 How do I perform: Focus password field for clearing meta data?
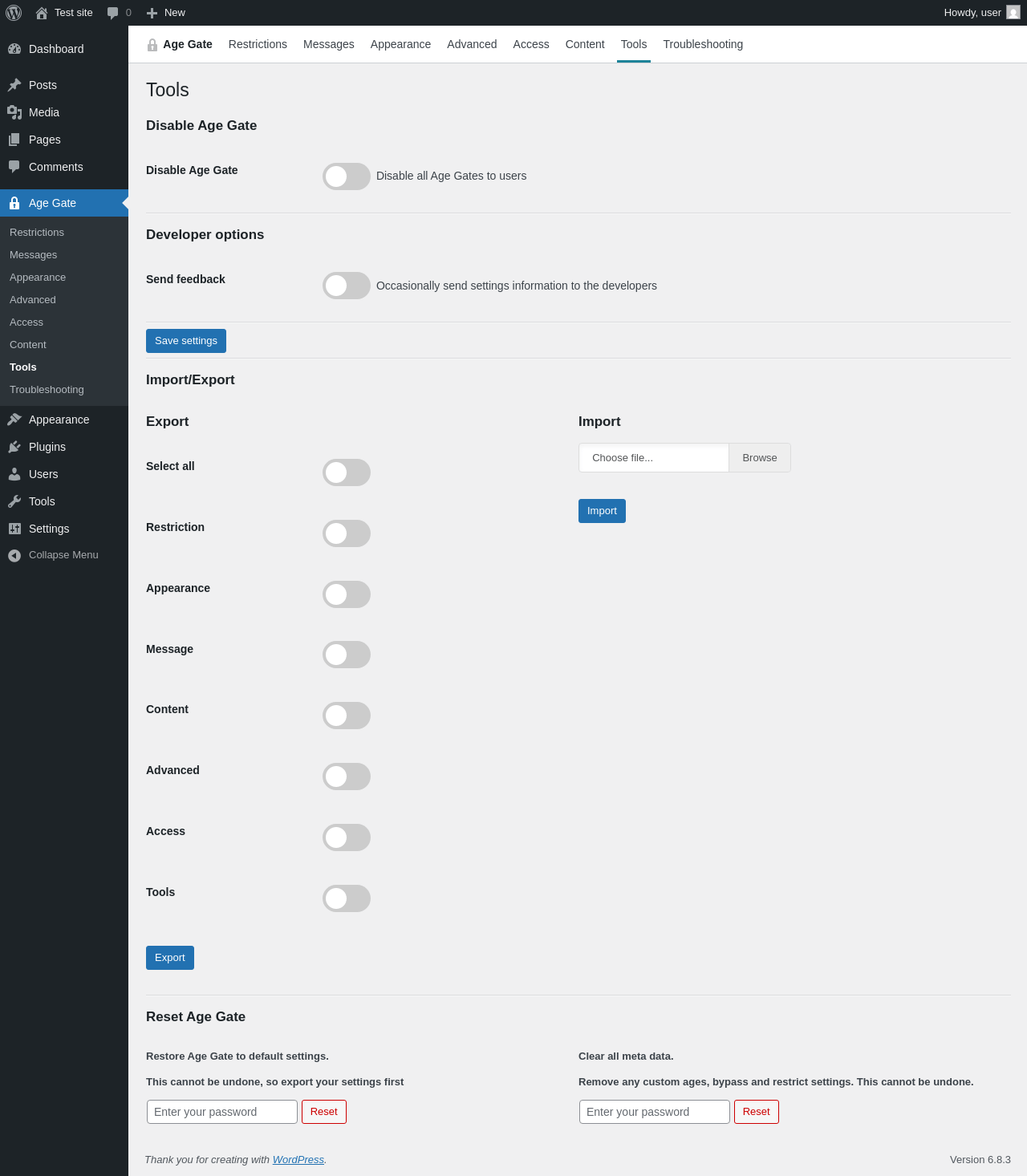click(655, 1112)
